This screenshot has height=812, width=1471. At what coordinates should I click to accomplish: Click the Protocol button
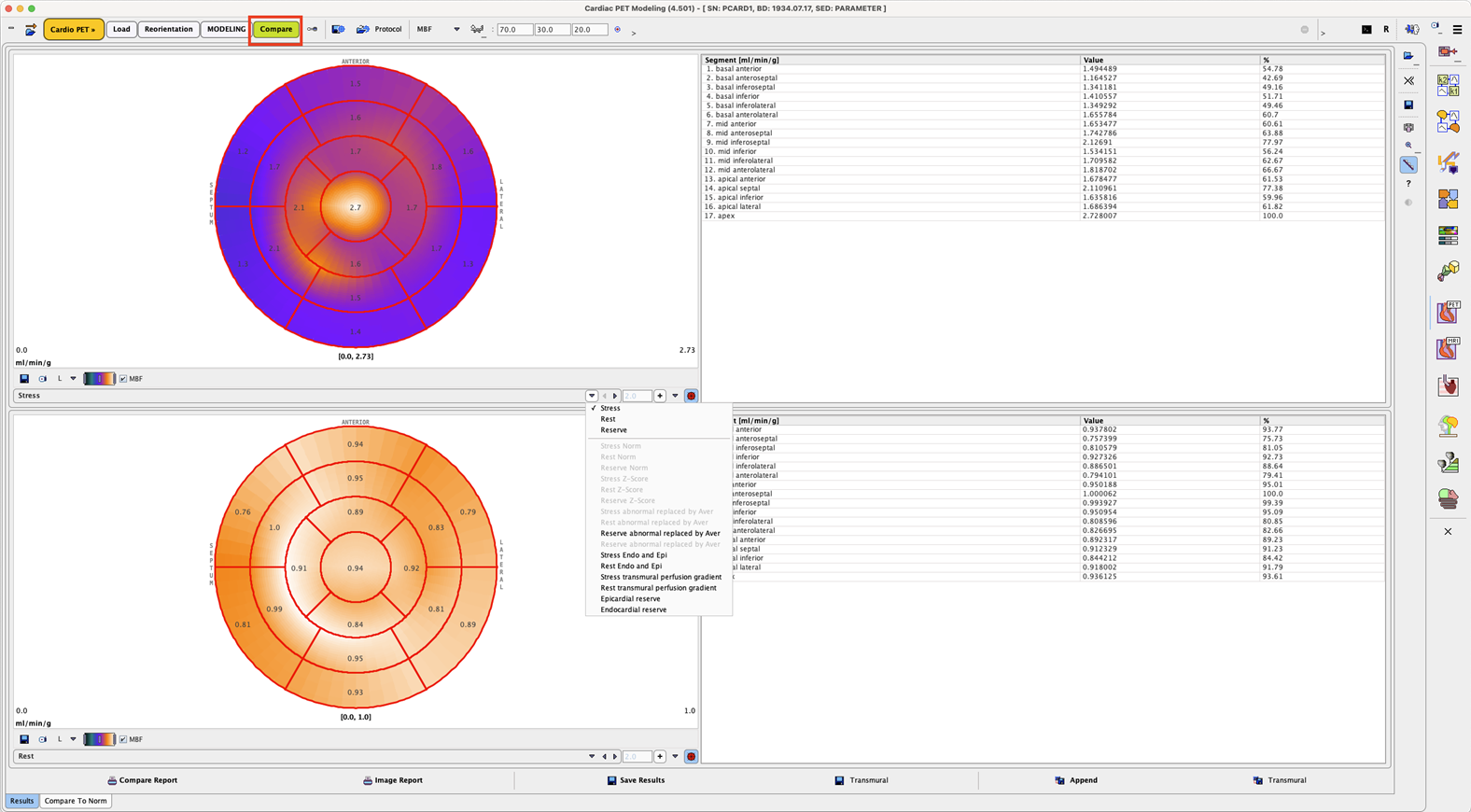[379, 30]
